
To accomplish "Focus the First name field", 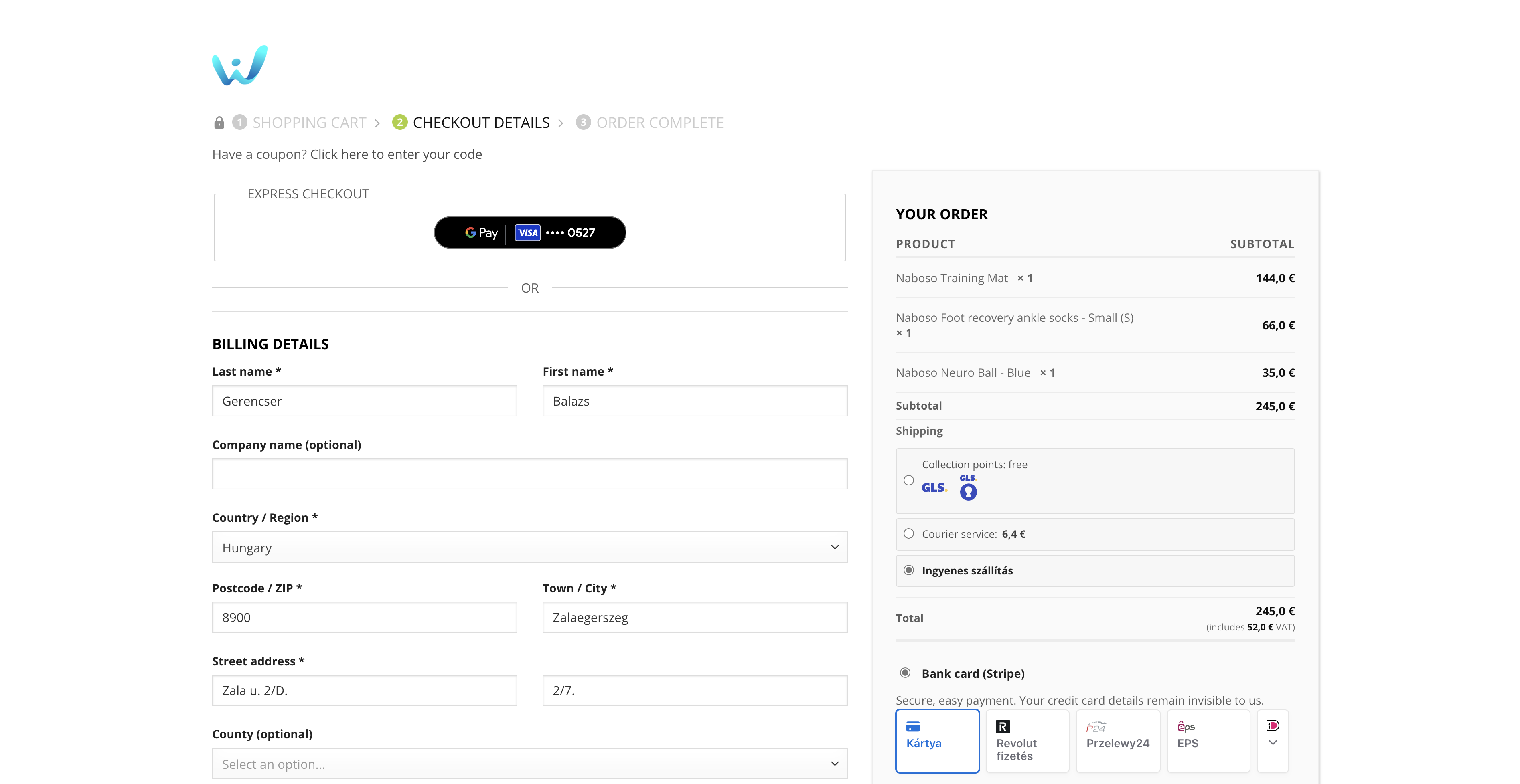I will pyautogui.click(x=695, y=401).
